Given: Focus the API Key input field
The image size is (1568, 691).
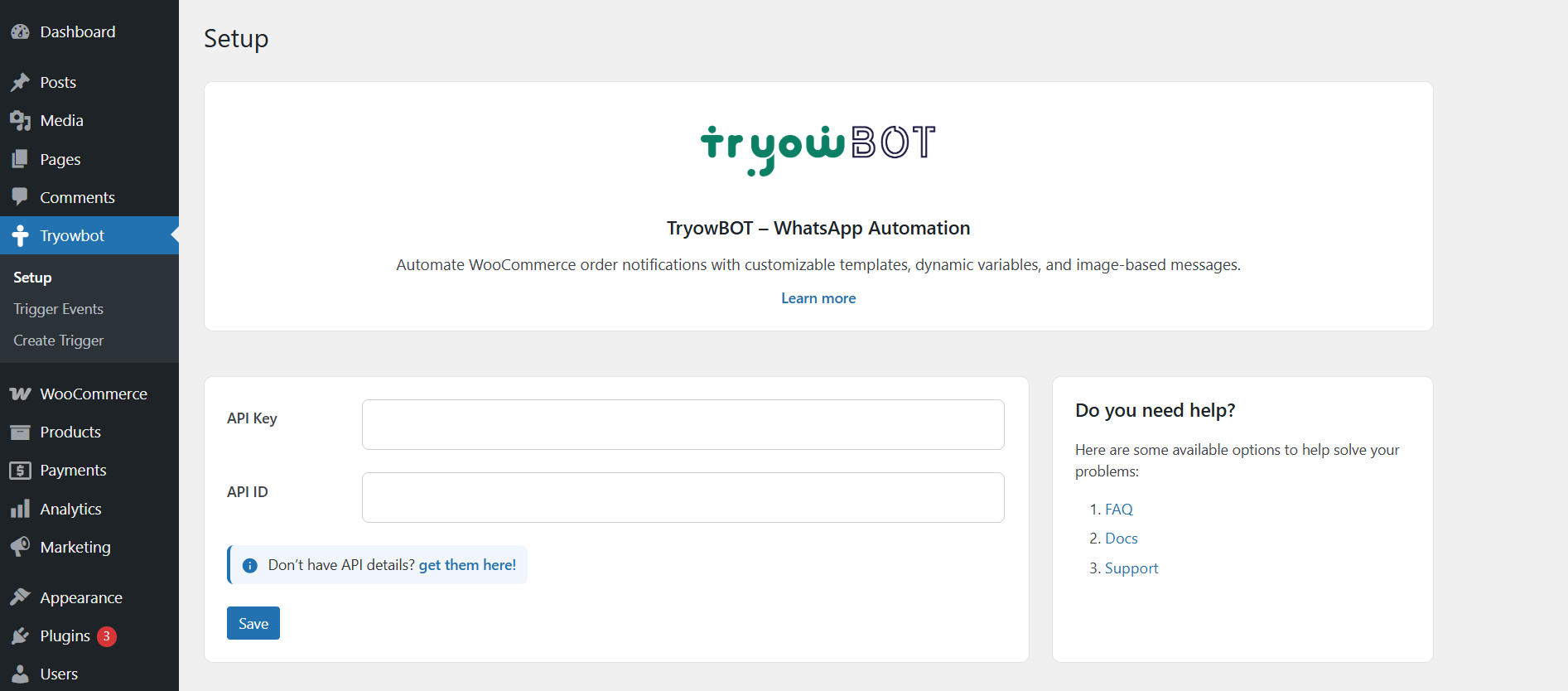Looking at the screenshot, I should click(683, 425).
